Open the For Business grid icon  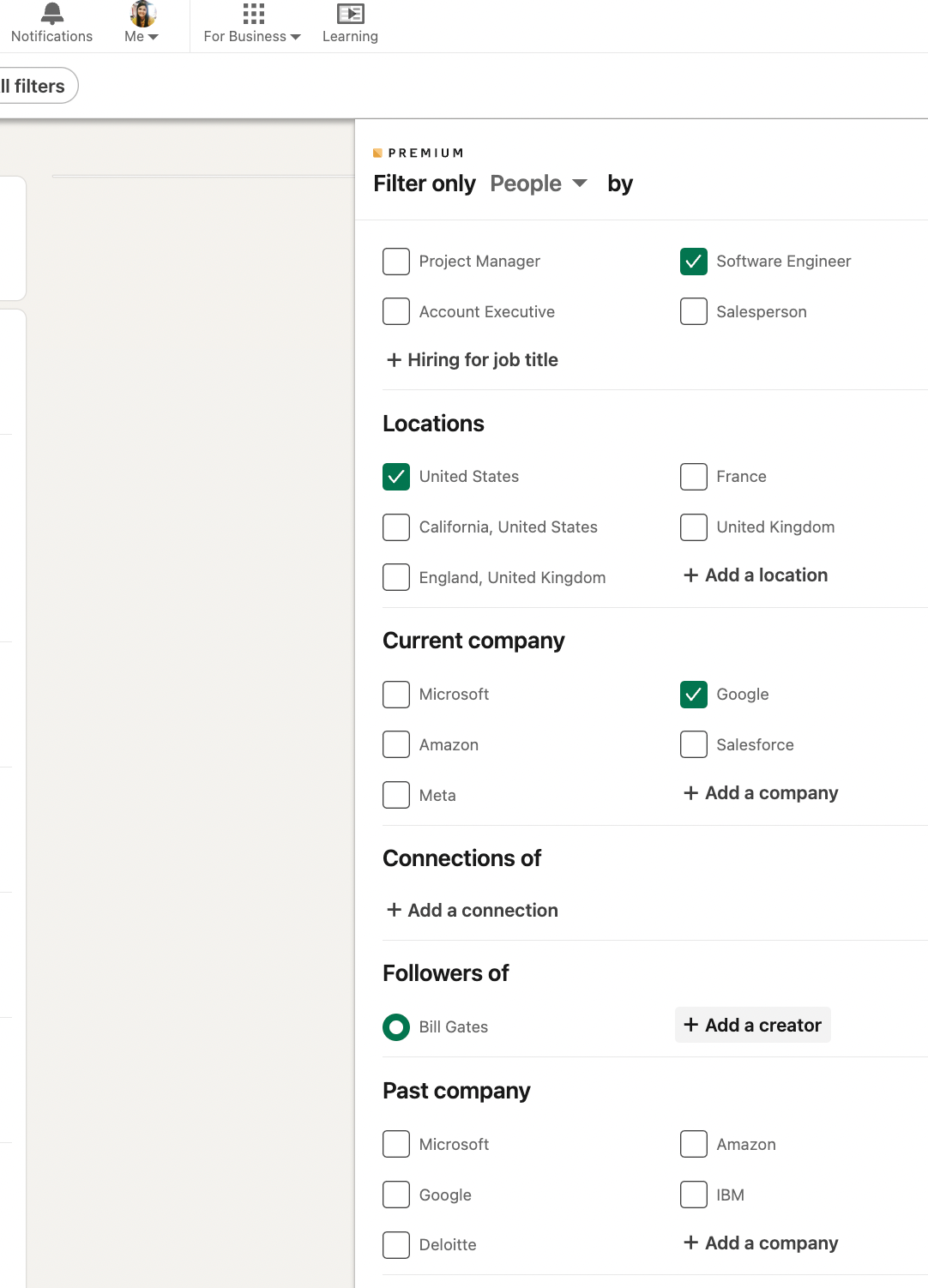pyautogui.click(x=253, y=14)
